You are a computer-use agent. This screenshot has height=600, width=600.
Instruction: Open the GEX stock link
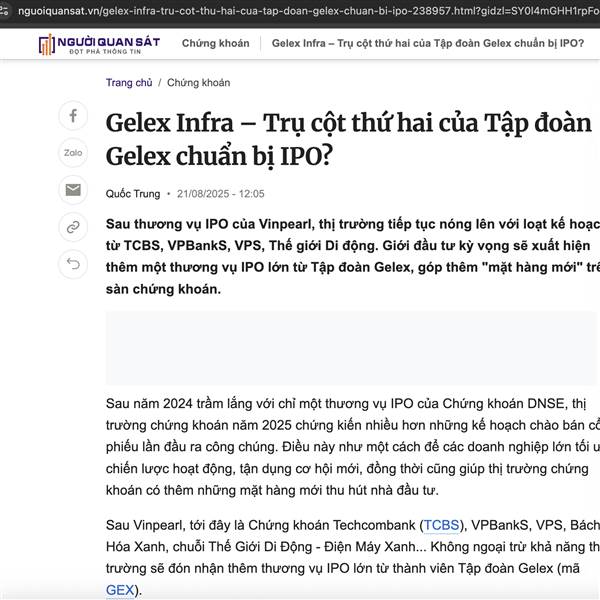coord(120,590)
